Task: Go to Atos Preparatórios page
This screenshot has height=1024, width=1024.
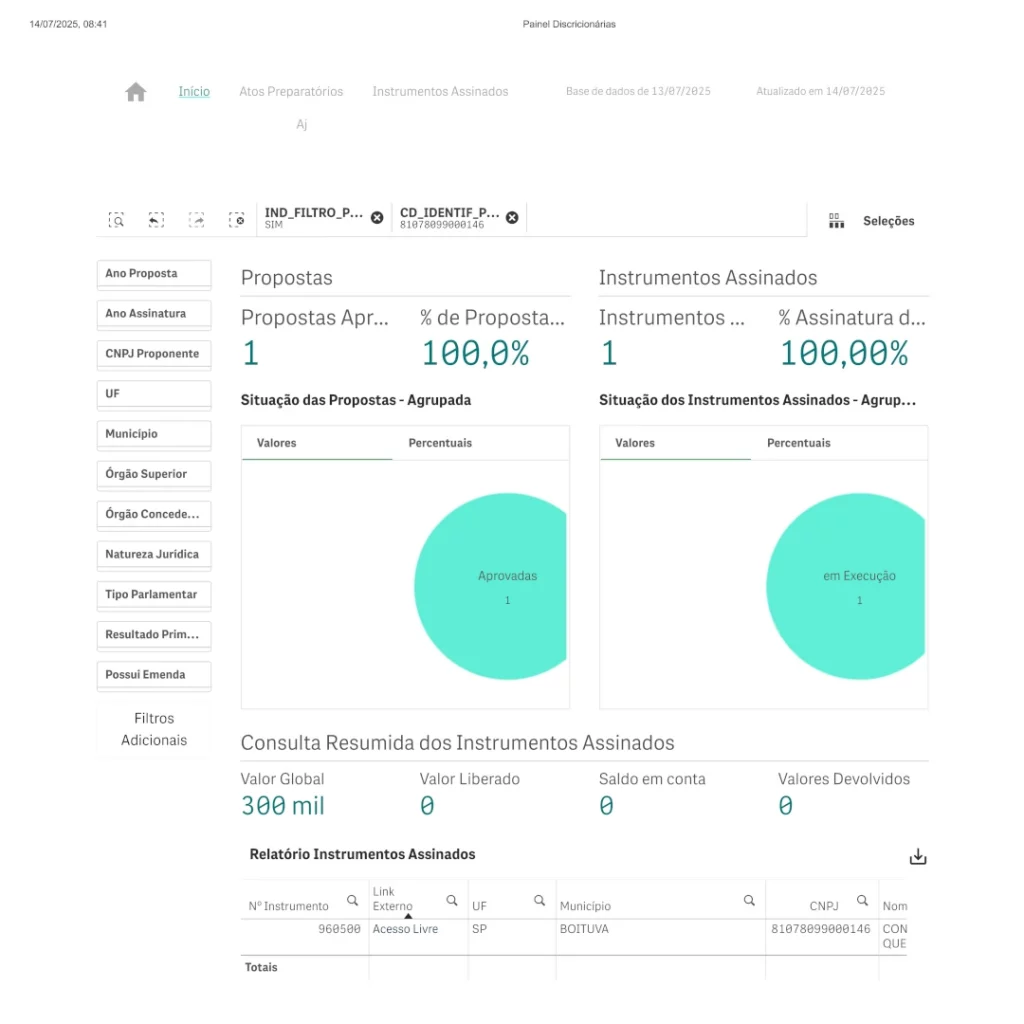Action: [291, 92]
